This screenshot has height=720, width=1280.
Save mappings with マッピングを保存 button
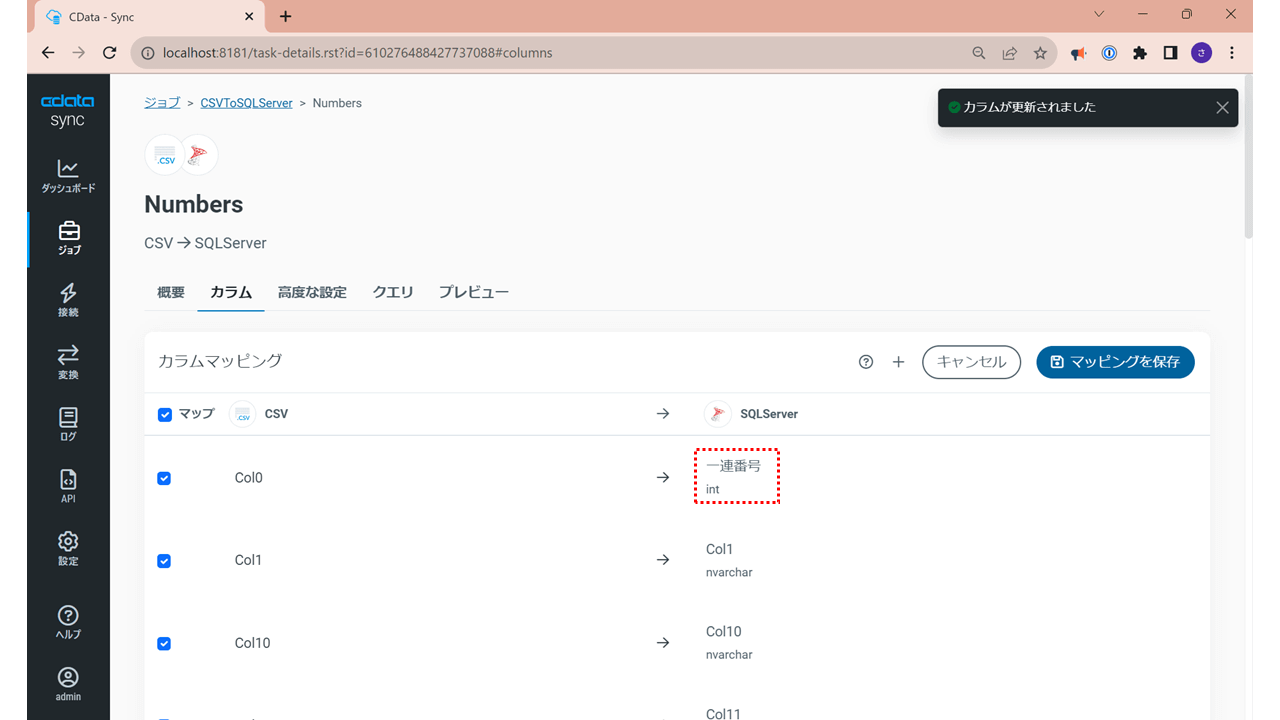(x=1115, y=362)
